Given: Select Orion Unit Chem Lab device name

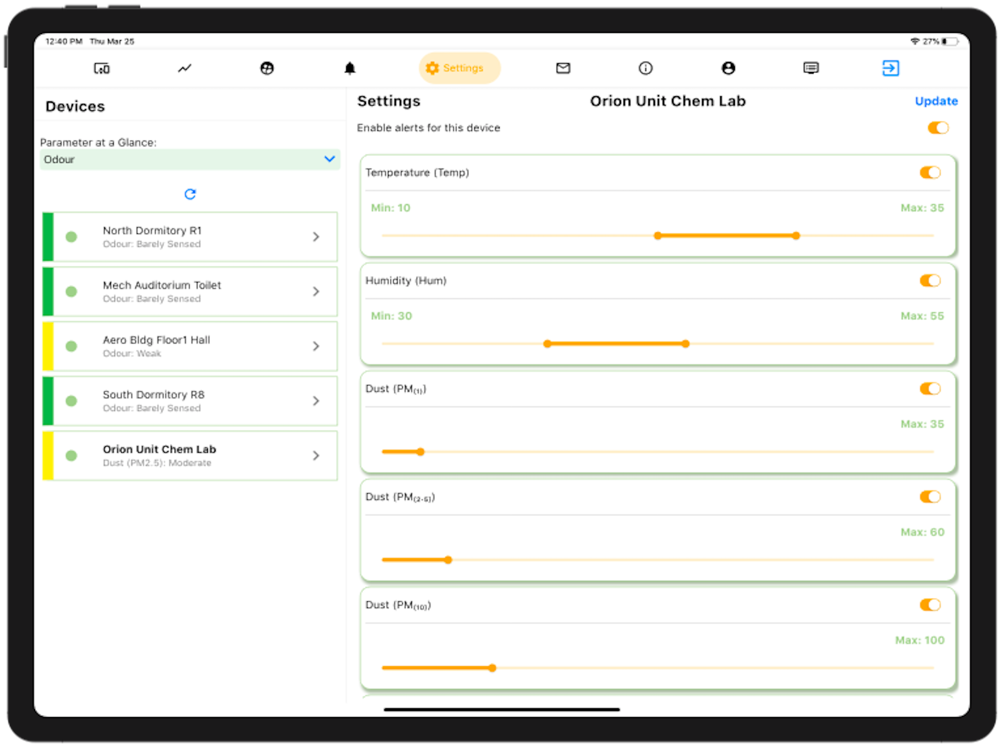Looking at the screenshot, I should (x=159, y=450).
